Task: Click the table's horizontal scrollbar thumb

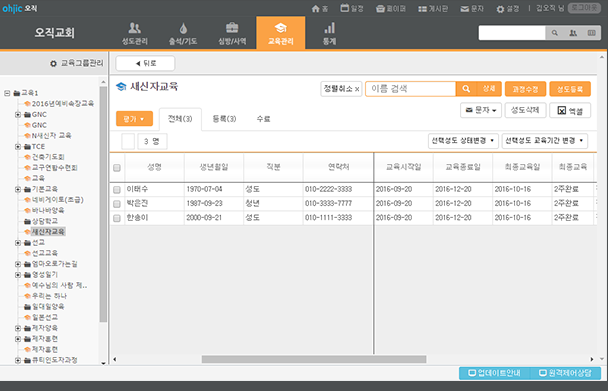Action: 314,360
